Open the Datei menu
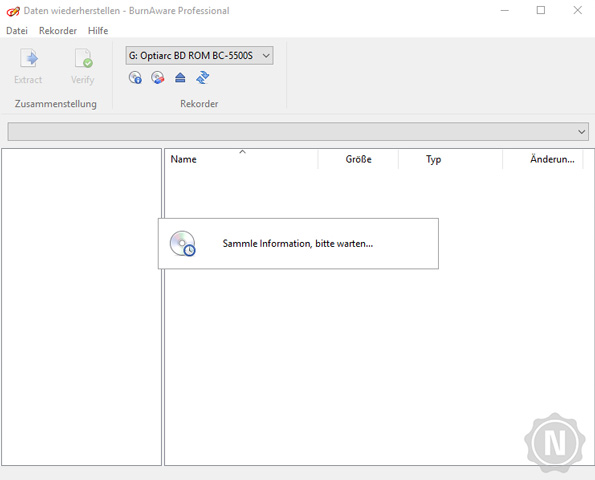This screenshot has height=480, width=595. pyautogui.click(x=17, y=31)
